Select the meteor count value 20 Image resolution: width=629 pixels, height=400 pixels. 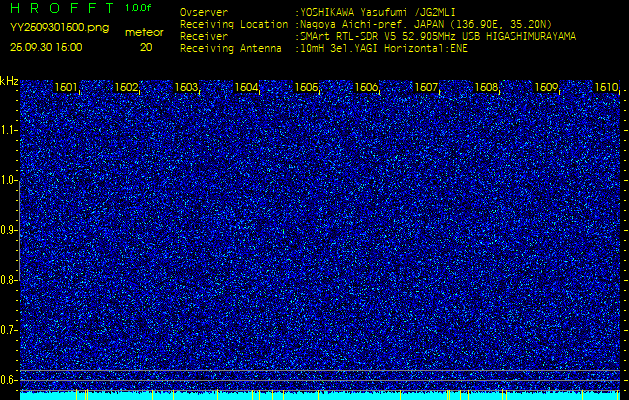(146, 47)
